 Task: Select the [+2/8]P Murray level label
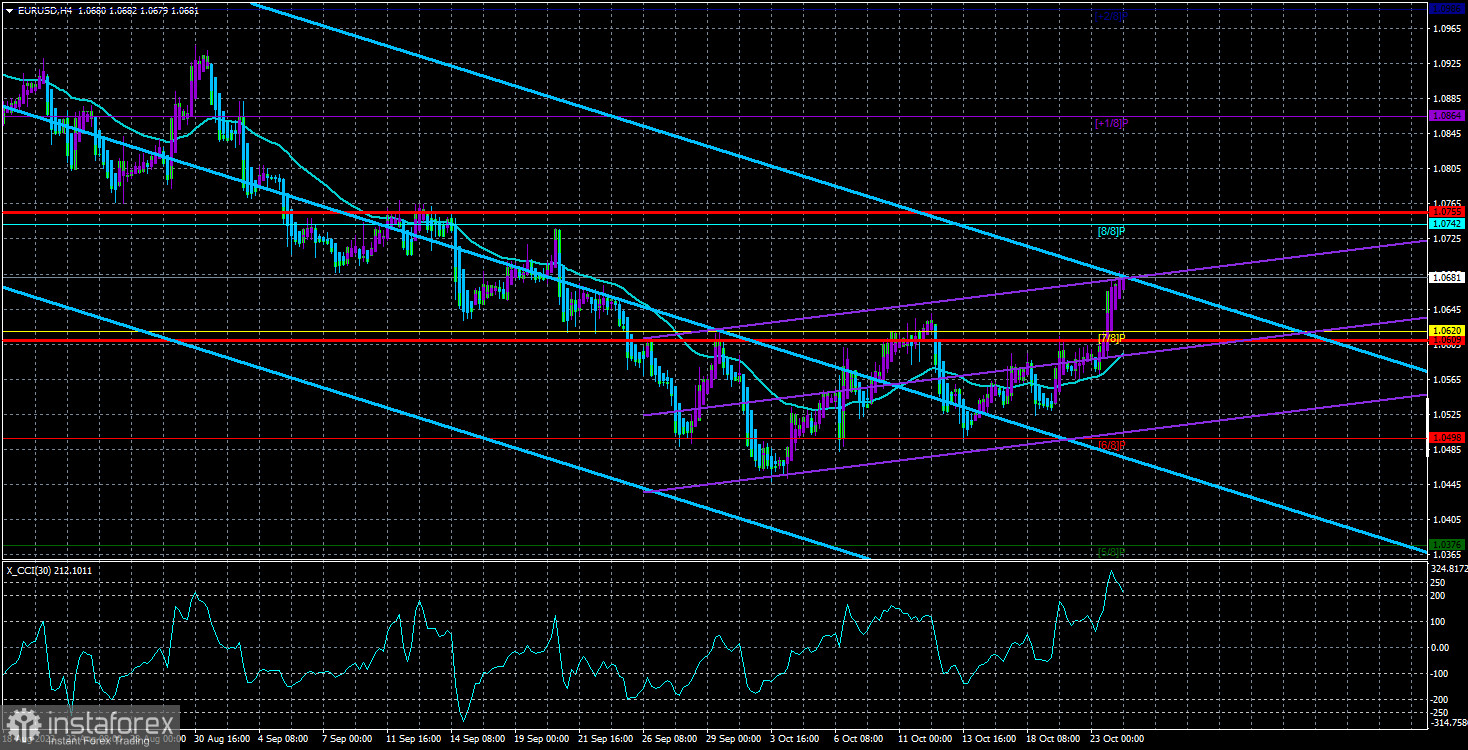[x=1112, y=16]
